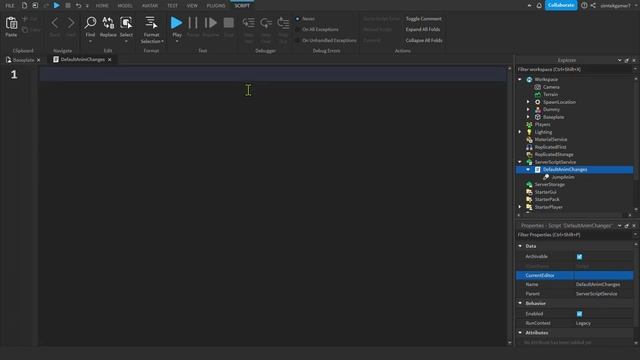Image resolution: width=640 pixels, height=360 pixels.
Task: Navigate Back in the script editor
Action: [x=55, y=23]
